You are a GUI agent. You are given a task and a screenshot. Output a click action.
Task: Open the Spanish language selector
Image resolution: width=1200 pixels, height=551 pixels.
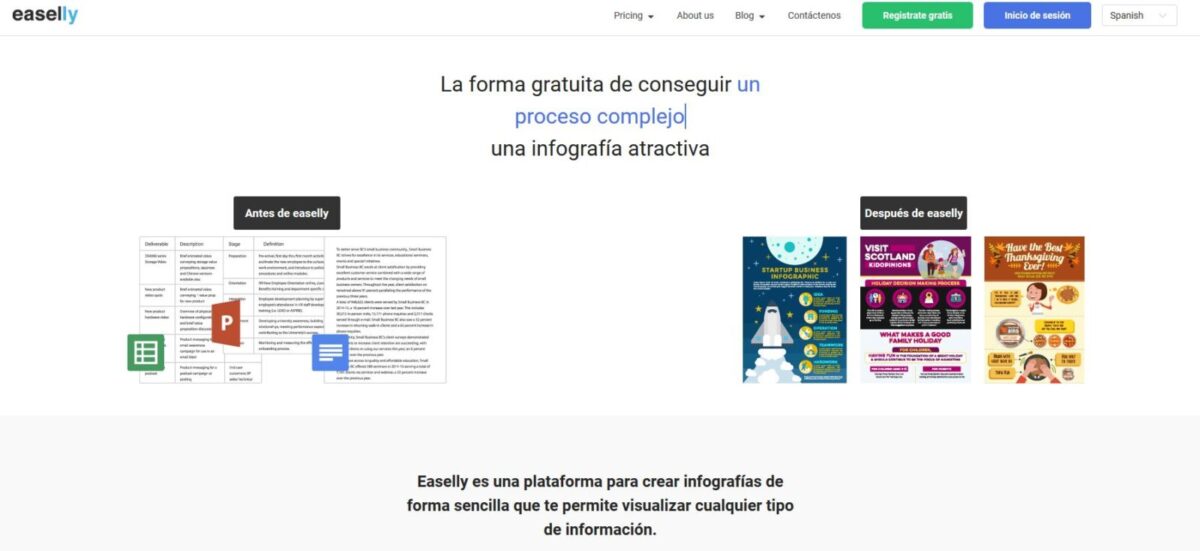[x=1139, y=16]
